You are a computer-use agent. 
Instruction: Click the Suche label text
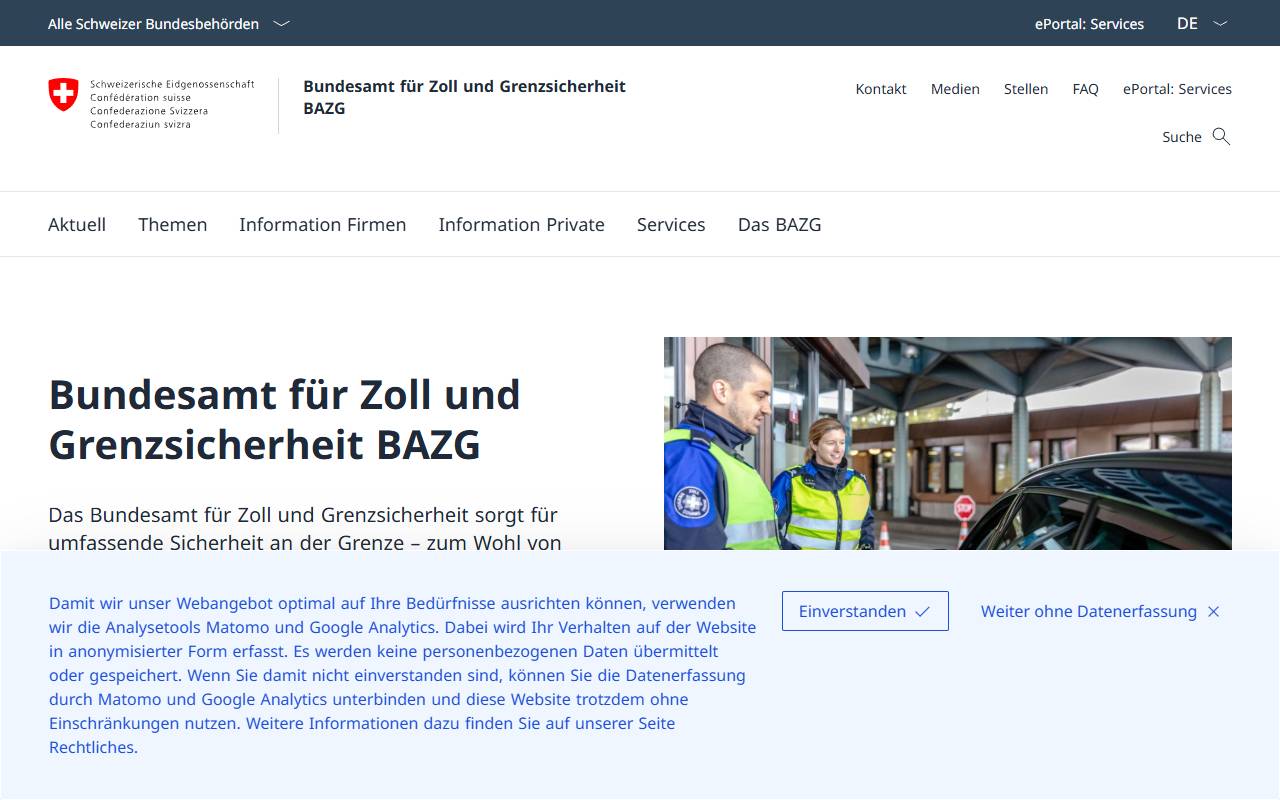click(x=1182, y=137)
